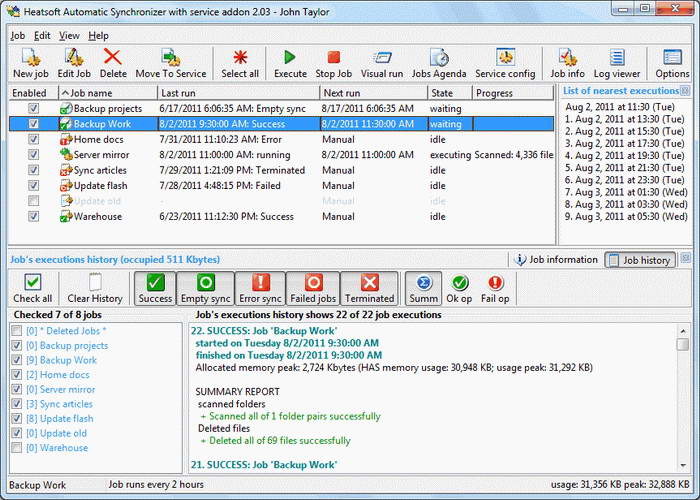Uncheck Enabled for Warehouse job row
Image resolution: width=700 pixels, height=500 pixels.
coord(33,216)
